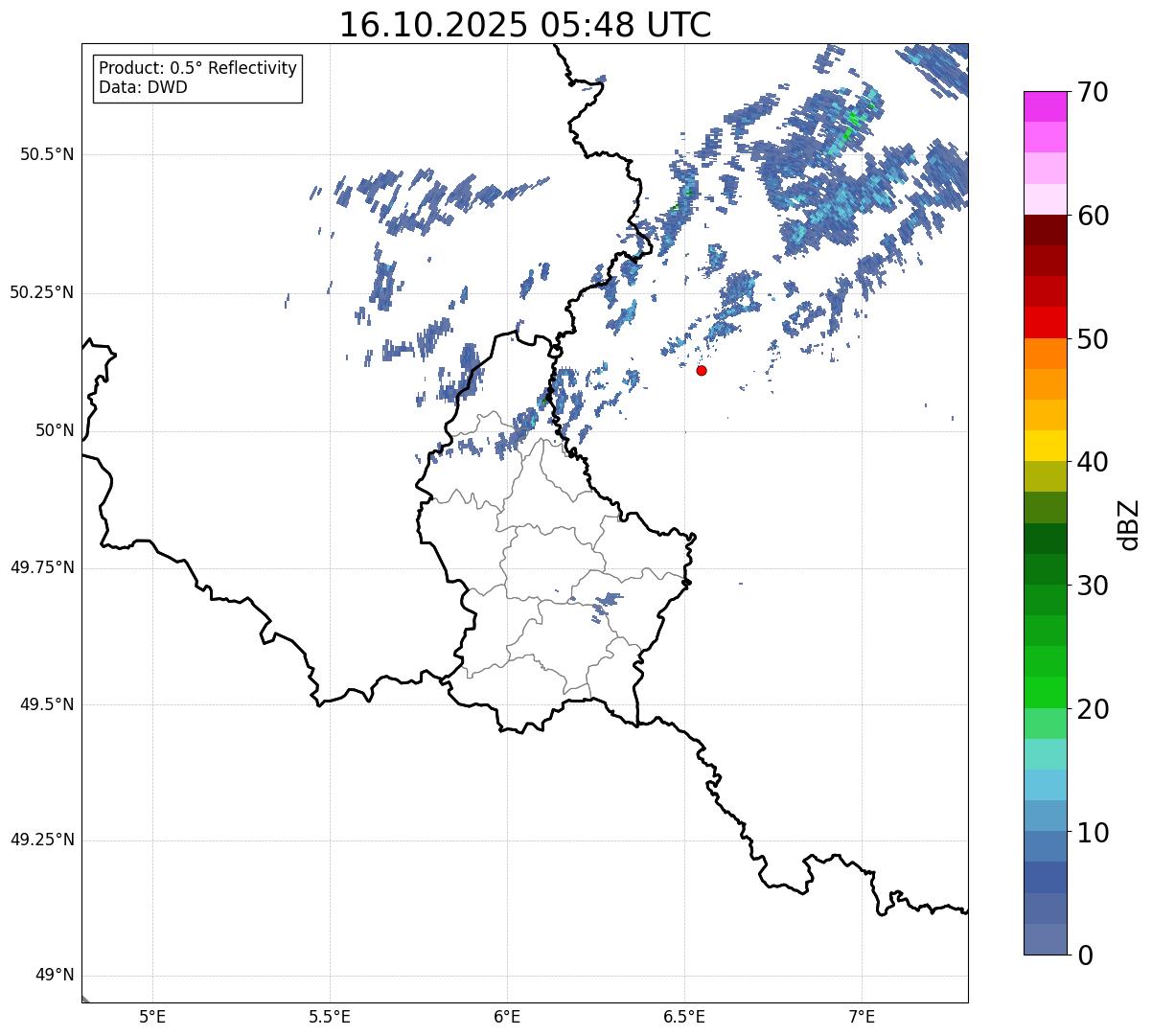Click the Data: DWD label
This screenshot has width=1152, height=1036.
[144, 87]
